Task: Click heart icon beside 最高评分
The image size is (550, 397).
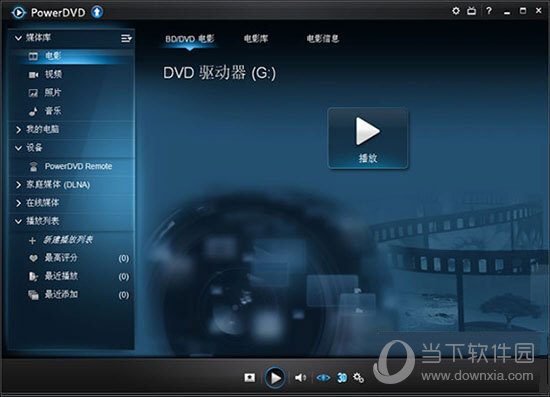Action: point(33,258)
